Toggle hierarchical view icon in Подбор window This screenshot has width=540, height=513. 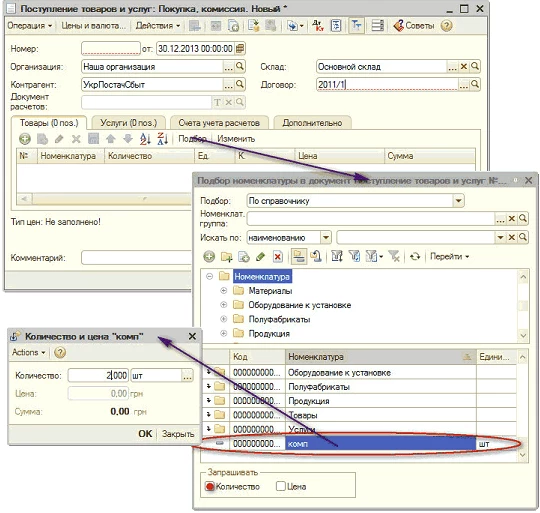[299, 256]
